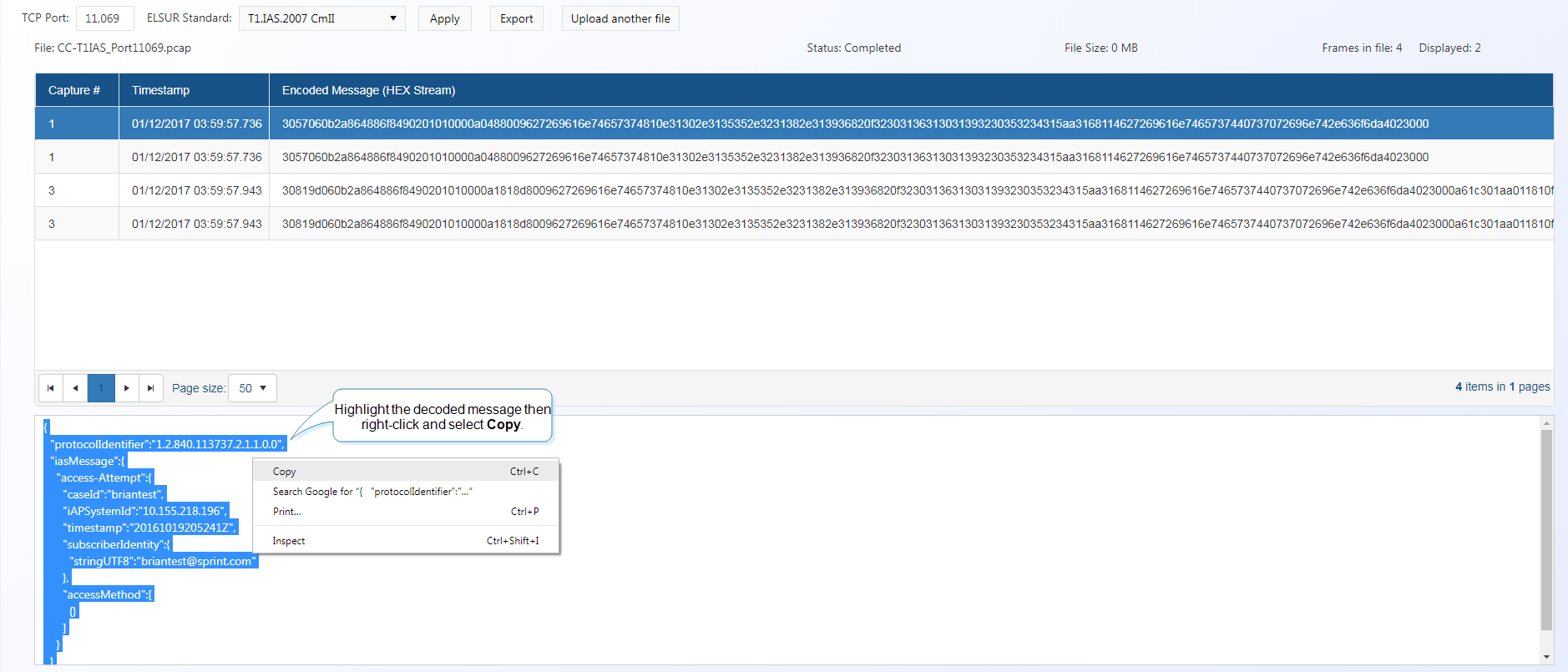Viewport: 1568px width, 672px height.
Task: Go to next page arrow
Action: pos(126,388)
